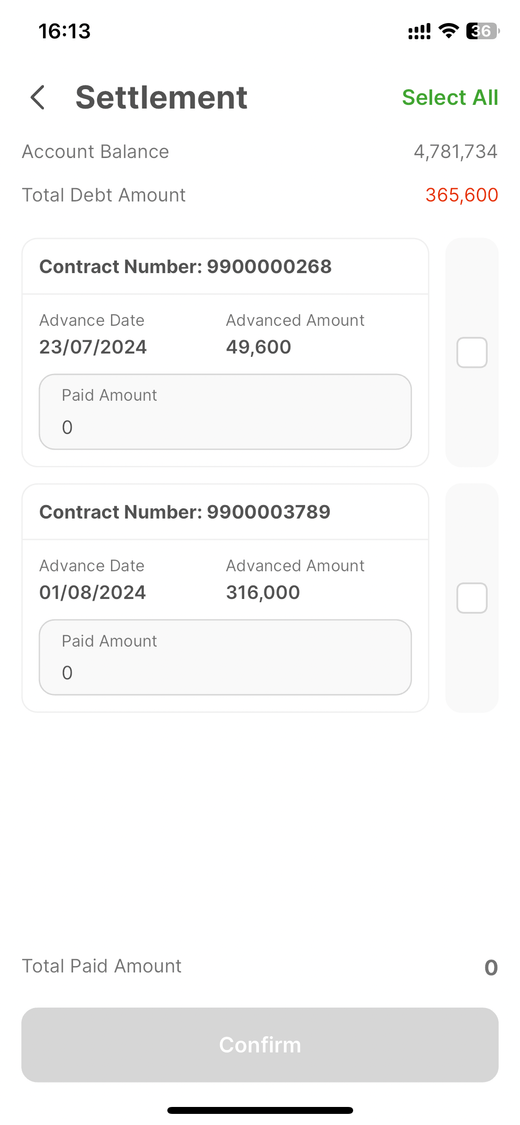Check the box for contract 9900003789

tap(472, 598)
